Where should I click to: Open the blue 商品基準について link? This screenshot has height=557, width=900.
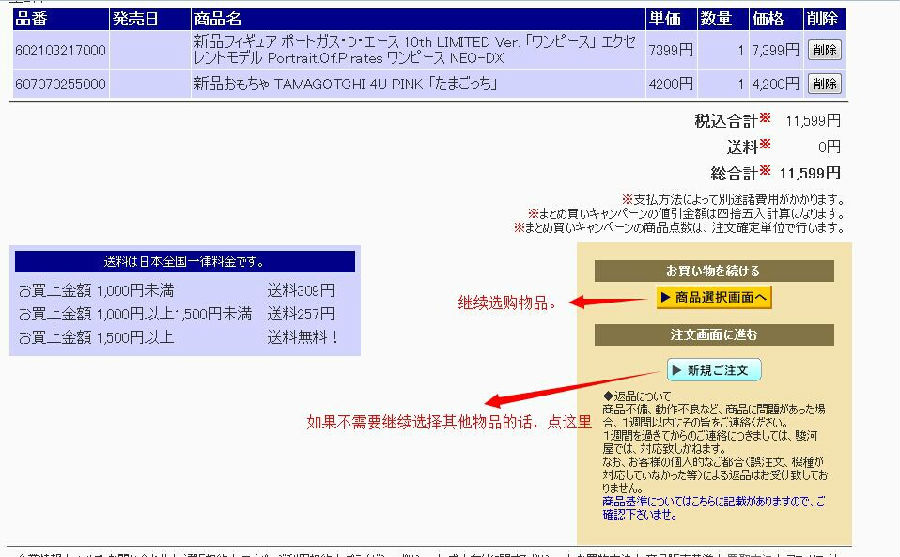click(x=714, y=507)
